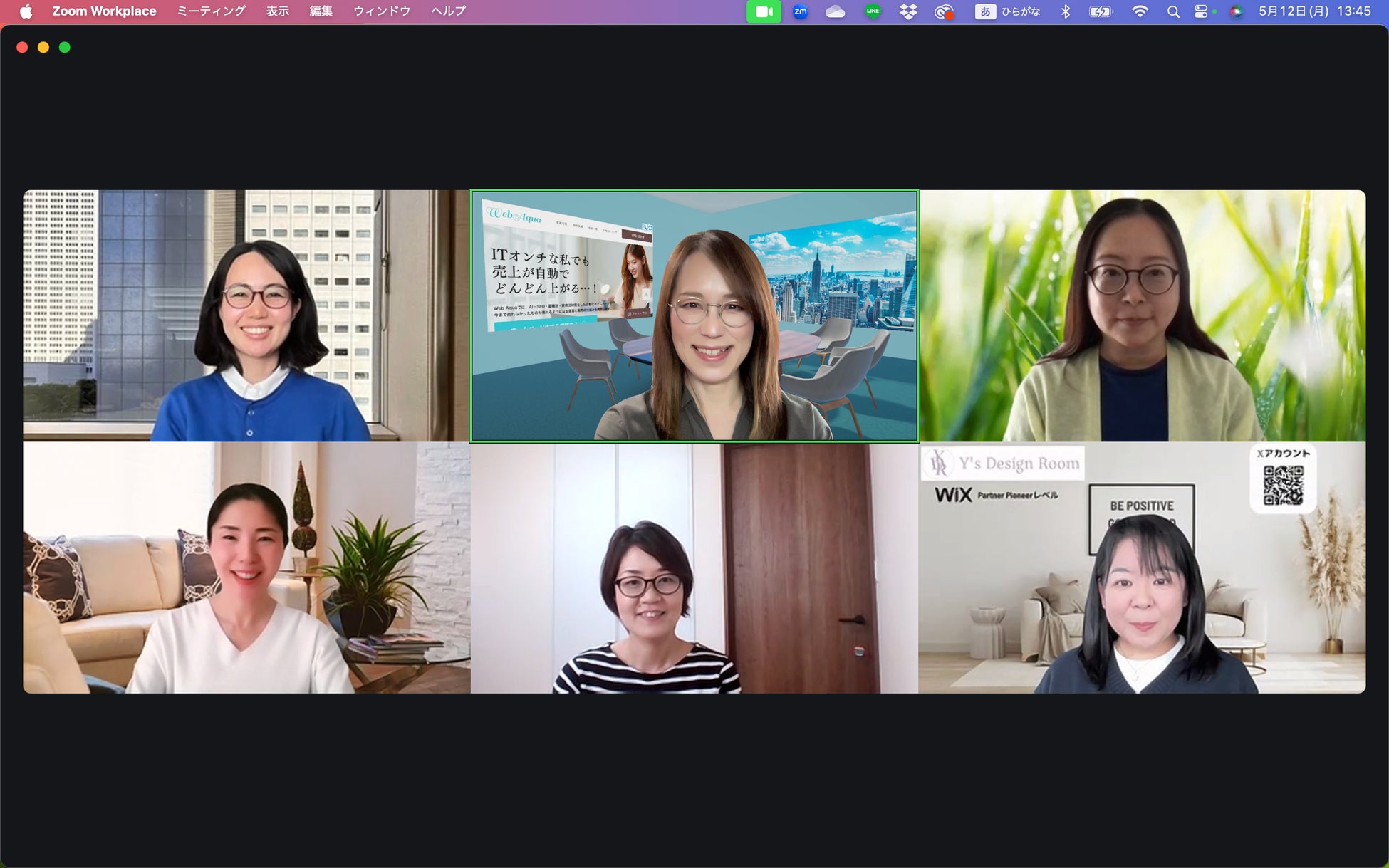Open the Bluetooth status menu
1389x868 pixels.
[x=1066, y=11]
